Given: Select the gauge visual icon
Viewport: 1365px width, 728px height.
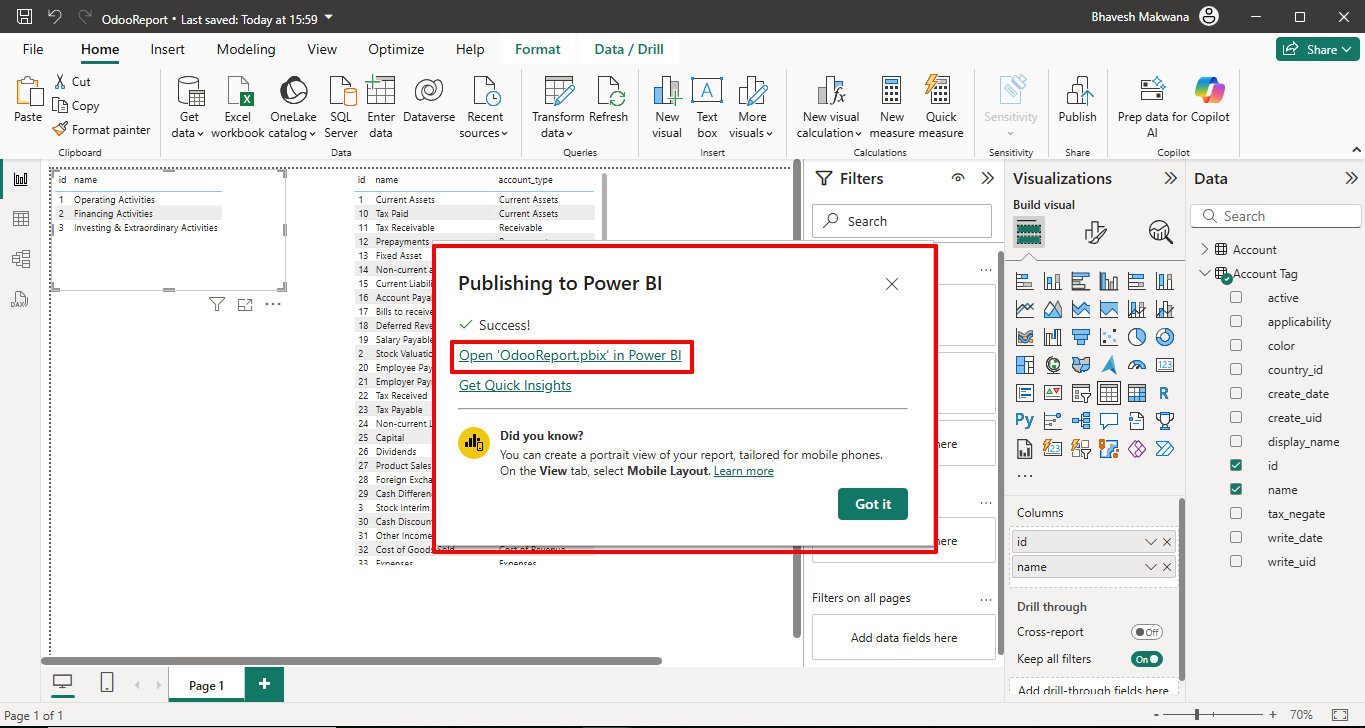Looking at the screenshot, I should coord(1136,365).
